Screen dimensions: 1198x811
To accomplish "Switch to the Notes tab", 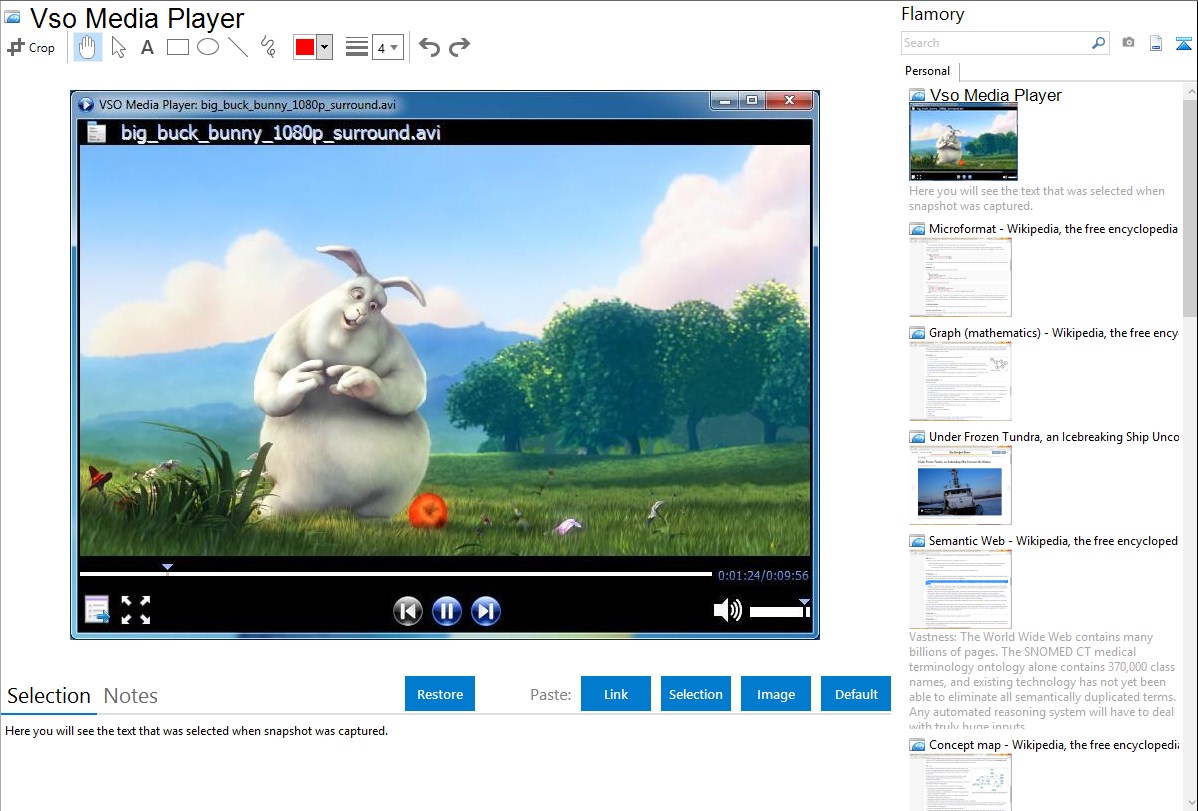I will tap(130, 696).
